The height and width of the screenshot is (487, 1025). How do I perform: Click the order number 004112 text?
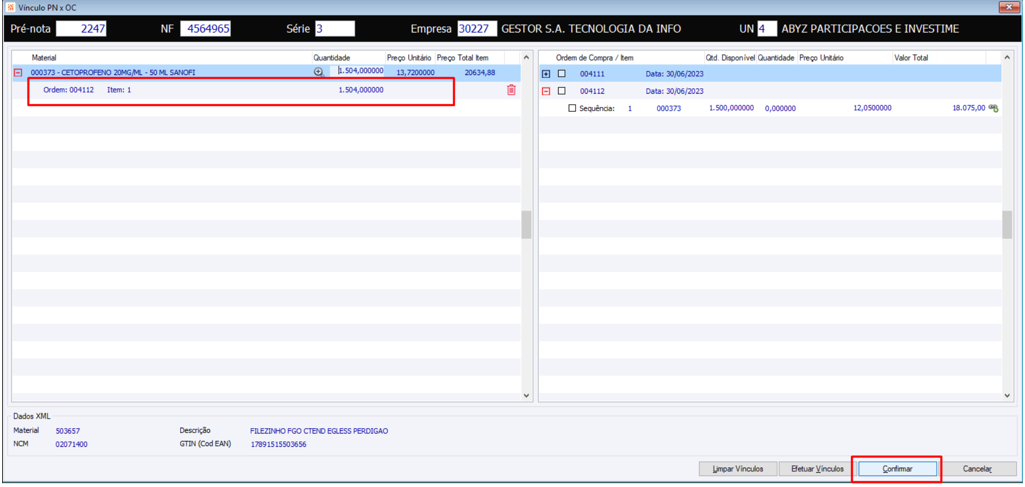(590, 92)
